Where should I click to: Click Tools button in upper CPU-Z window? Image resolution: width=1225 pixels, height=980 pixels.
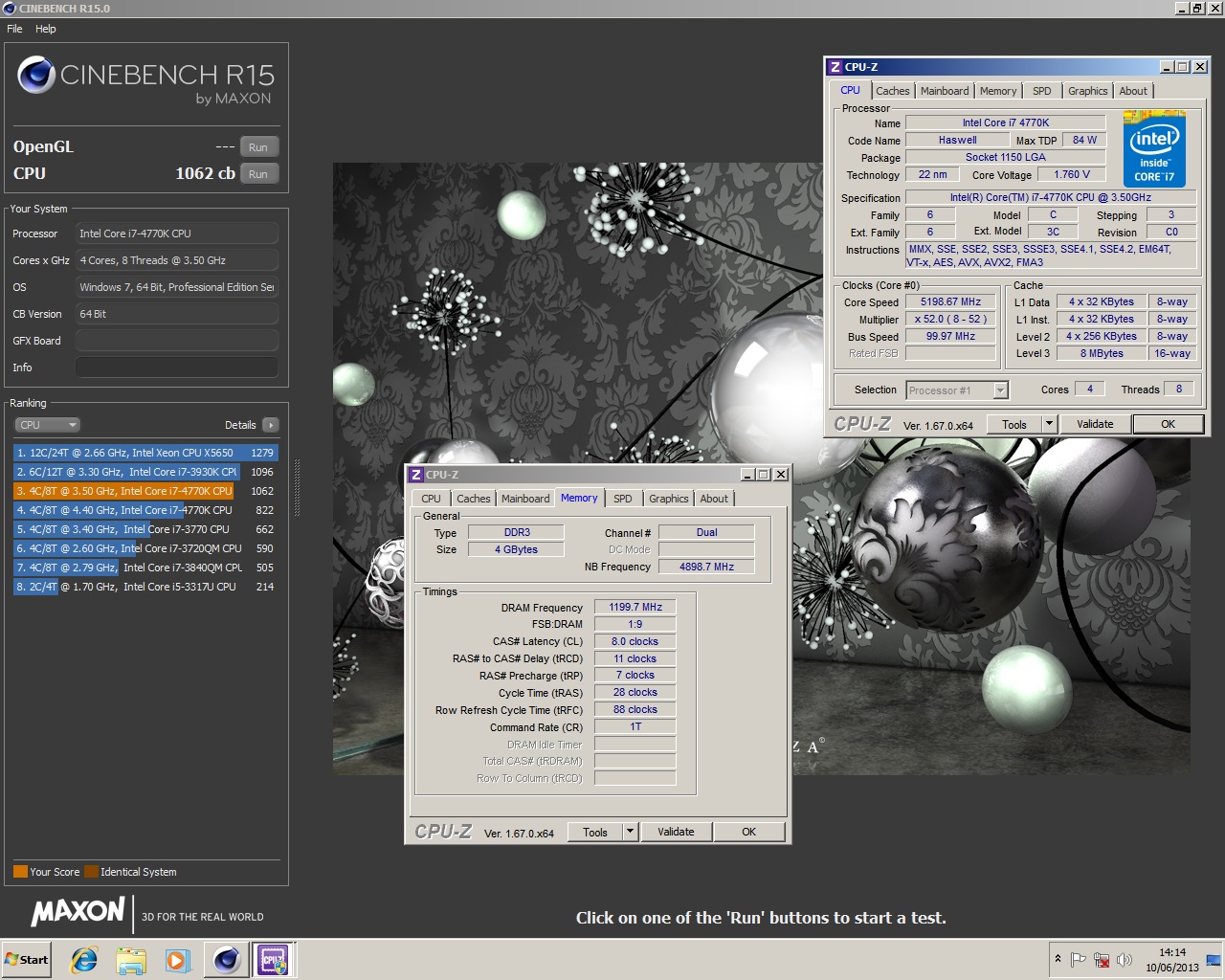(1014, 425)
